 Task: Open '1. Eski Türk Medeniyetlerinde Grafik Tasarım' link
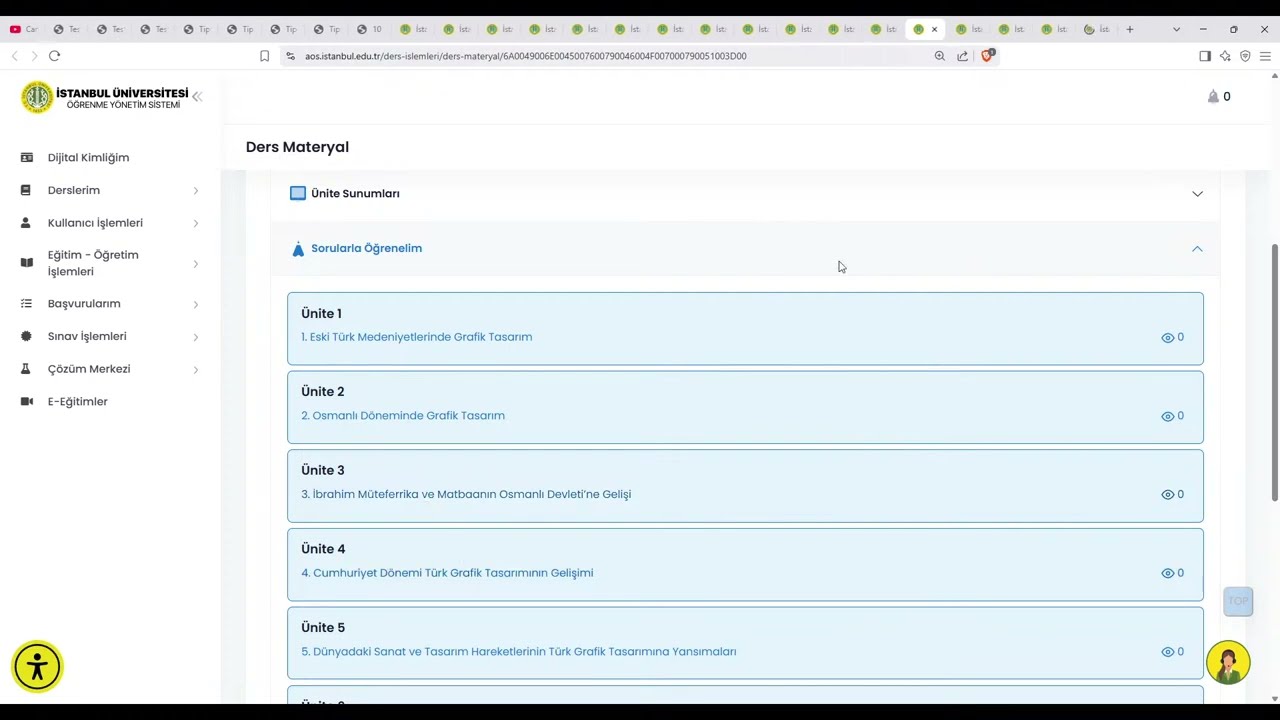click(x=416, y=337)
